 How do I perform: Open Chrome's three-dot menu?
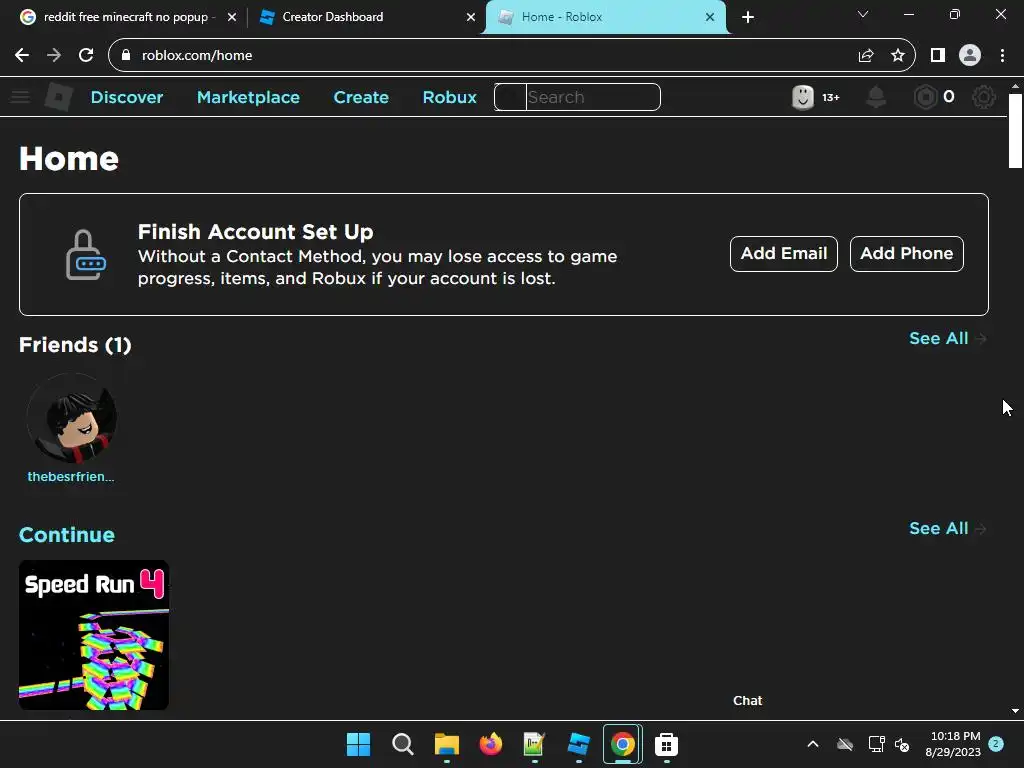(1002, 56)
